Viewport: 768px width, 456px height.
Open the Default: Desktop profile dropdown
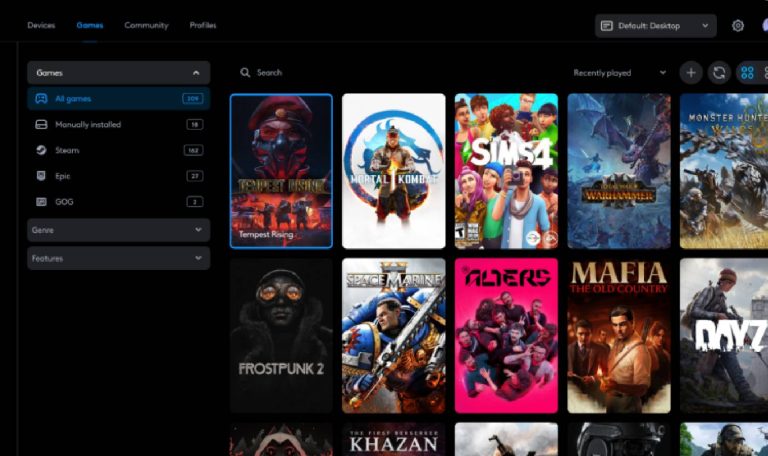(x=655, y=25)
